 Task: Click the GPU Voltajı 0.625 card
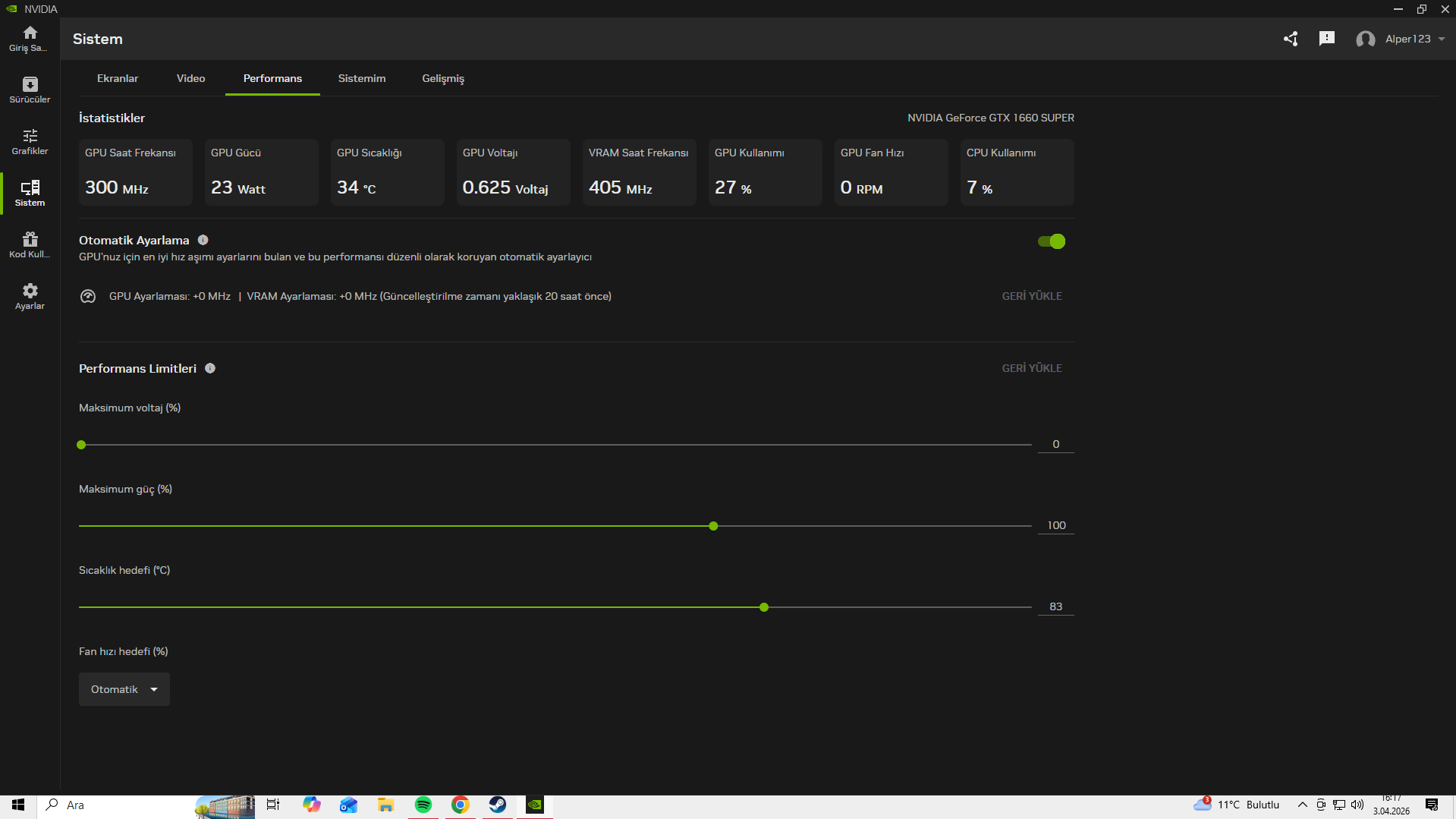point(514,172)
